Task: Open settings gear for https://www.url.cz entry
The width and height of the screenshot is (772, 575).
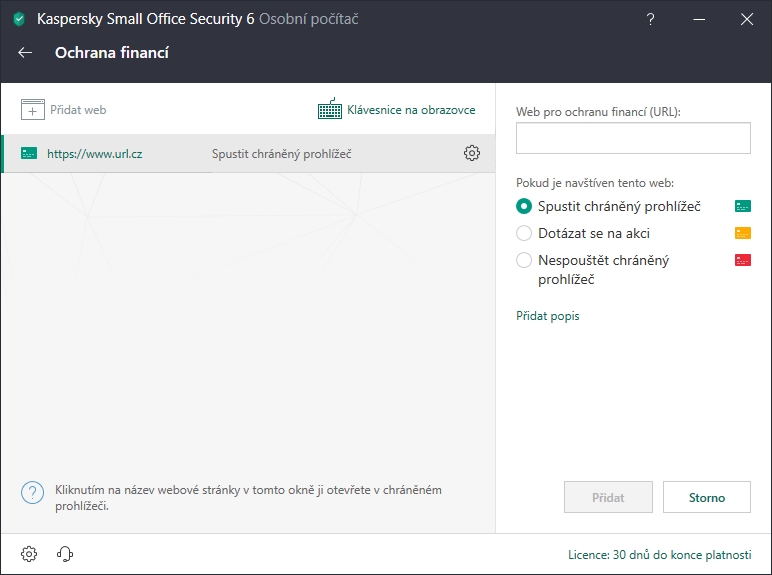Action: (472, 153)
